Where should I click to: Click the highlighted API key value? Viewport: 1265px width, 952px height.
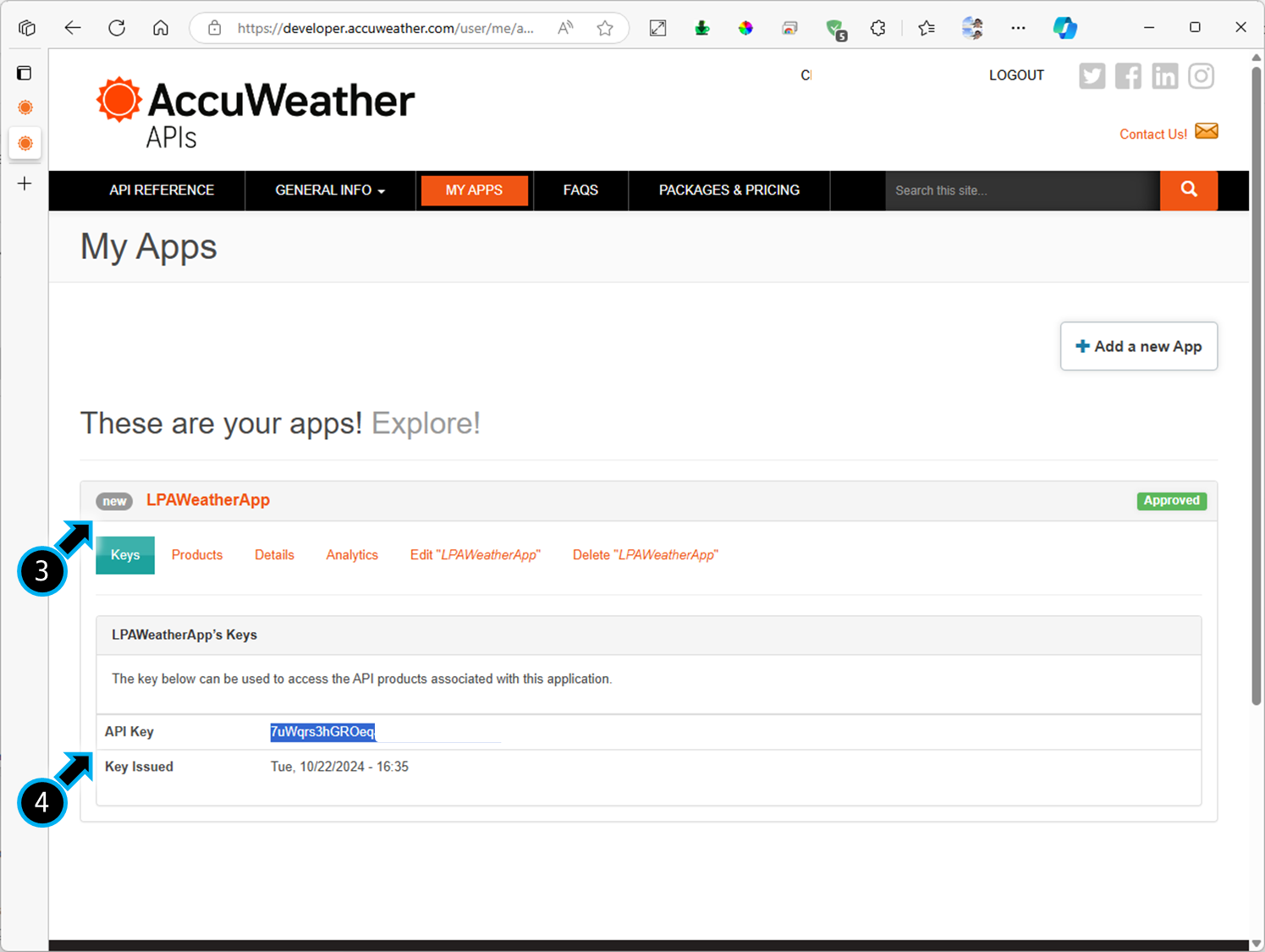(x=322, y=732)
